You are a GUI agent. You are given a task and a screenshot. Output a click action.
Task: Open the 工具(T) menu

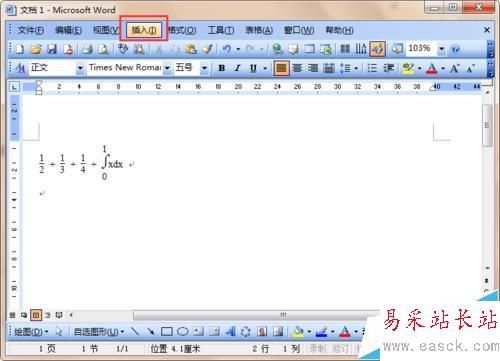tap(221, 30)
